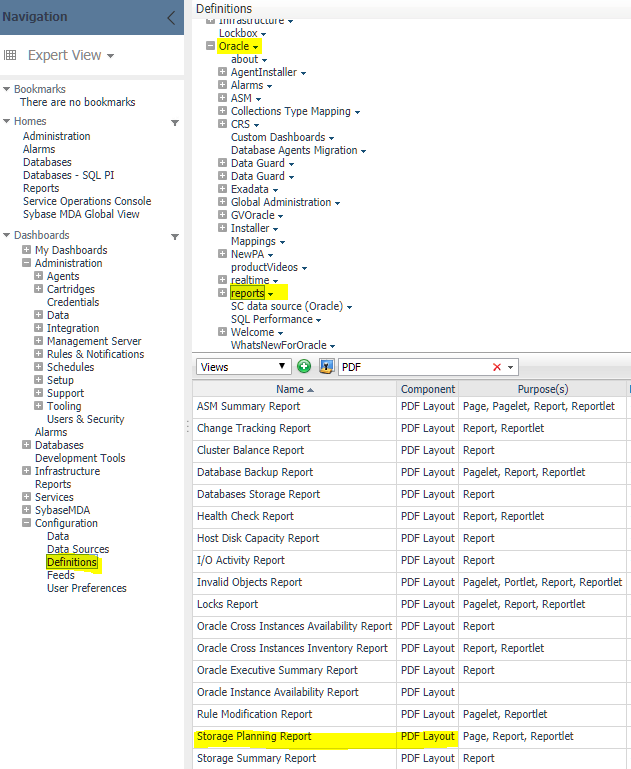Image resolution: width=631 pixels, height=769 pixels.
Task: Open the Homes Administration link
Action: pos(56,136)
